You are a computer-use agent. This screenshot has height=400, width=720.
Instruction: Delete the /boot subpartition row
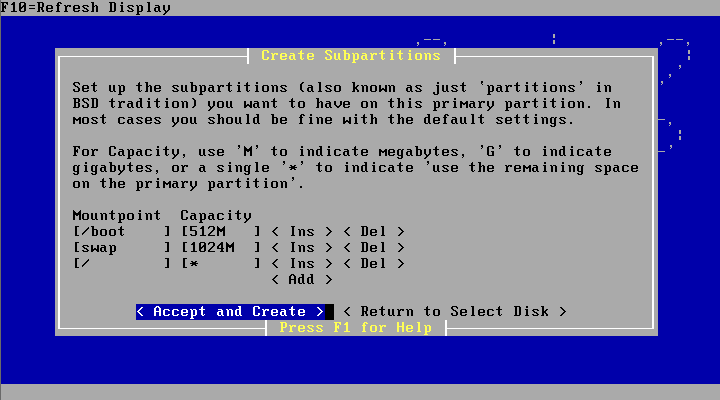pos(373,231)
